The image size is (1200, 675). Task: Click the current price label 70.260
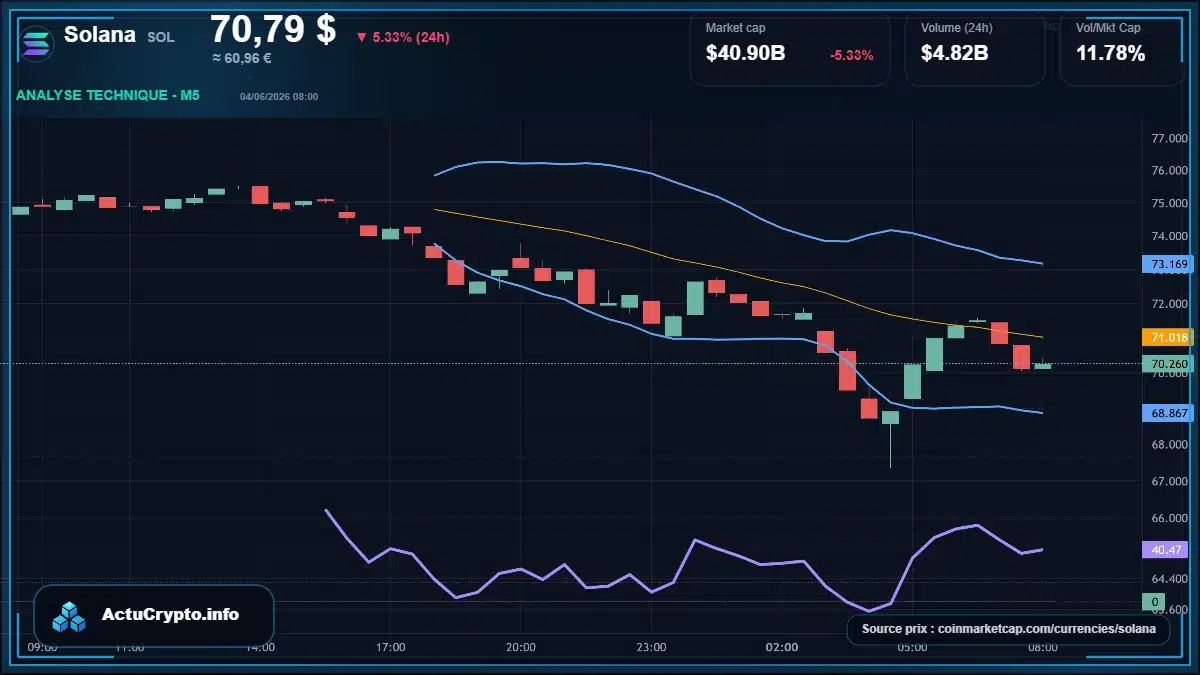[1168, 364]
